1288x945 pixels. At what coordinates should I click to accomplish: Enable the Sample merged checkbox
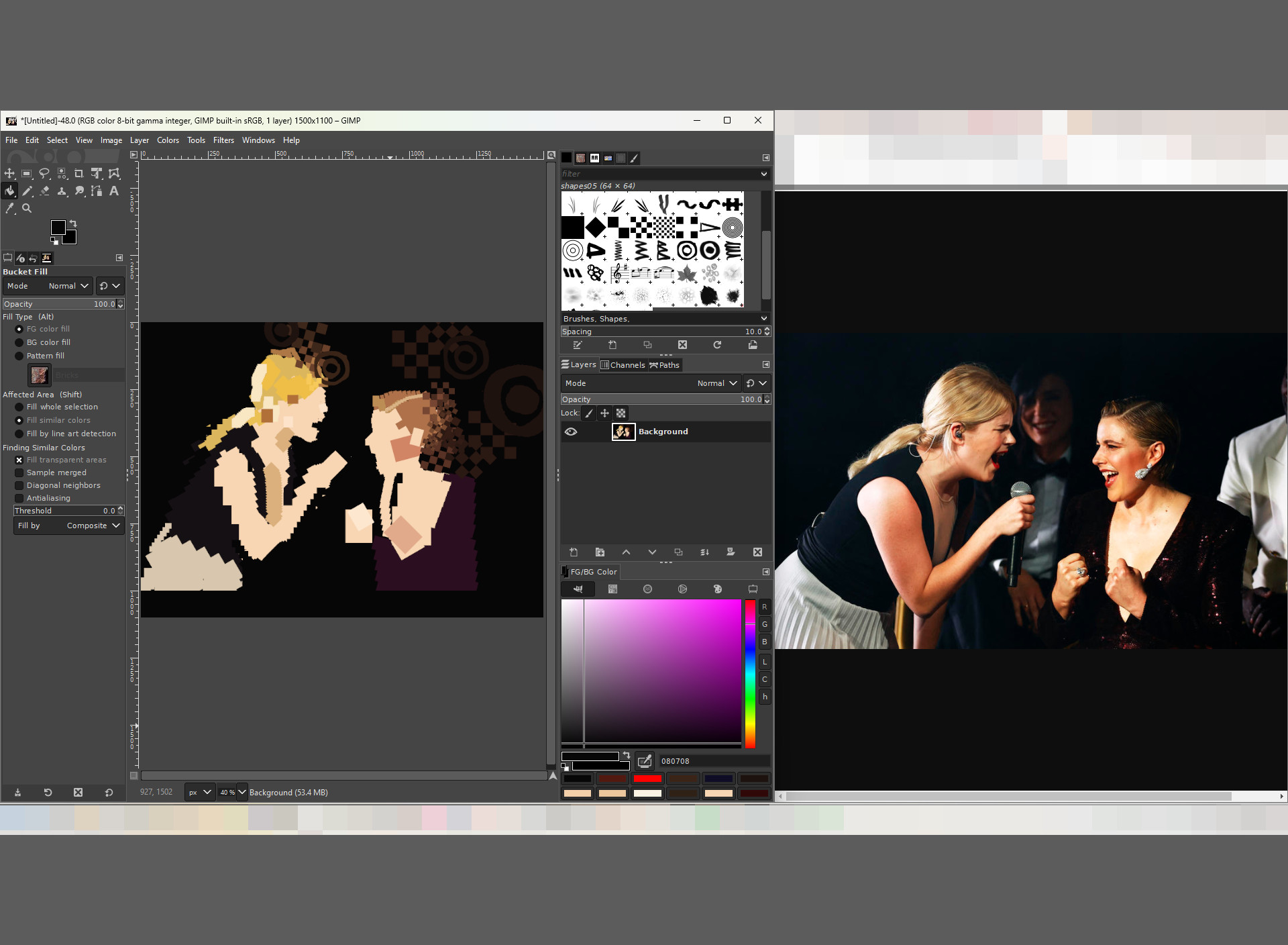[x=19, y=472]
